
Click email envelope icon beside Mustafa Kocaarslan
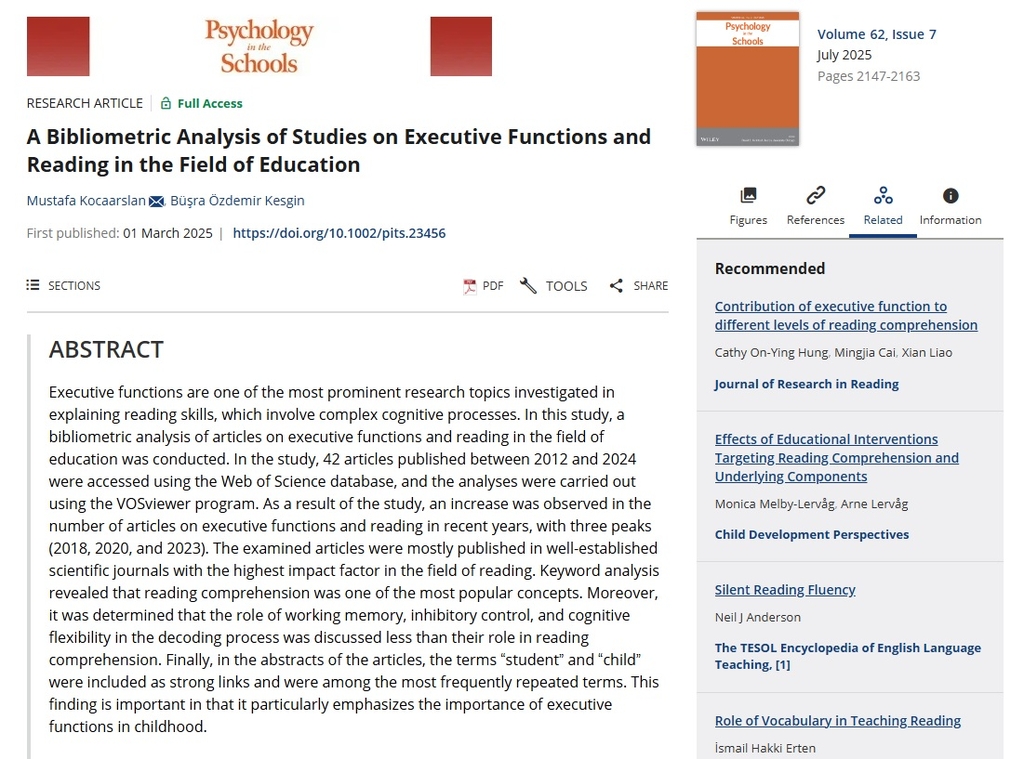[157, 201]
